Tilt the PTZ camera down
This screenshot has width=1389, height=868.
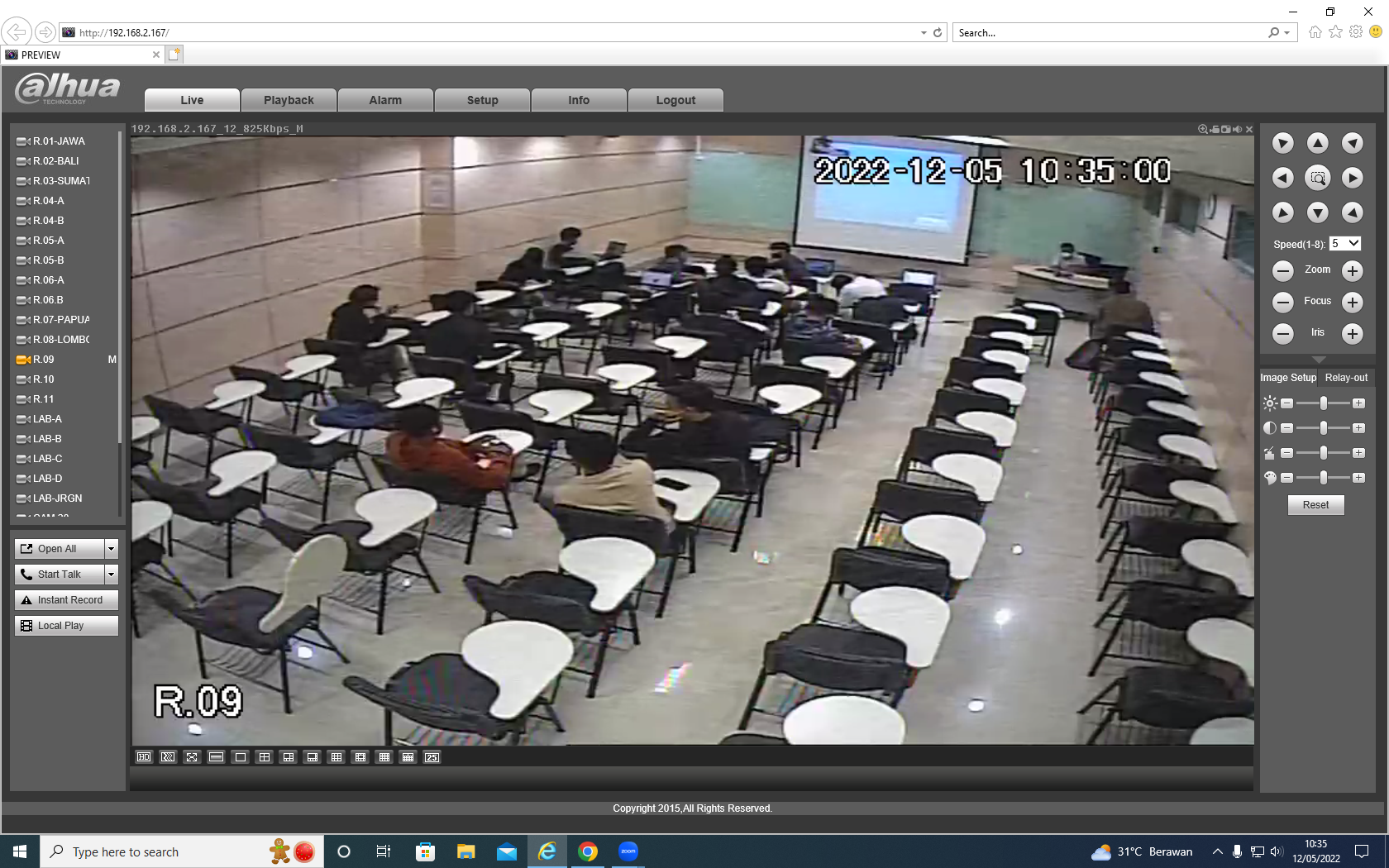1318,212
